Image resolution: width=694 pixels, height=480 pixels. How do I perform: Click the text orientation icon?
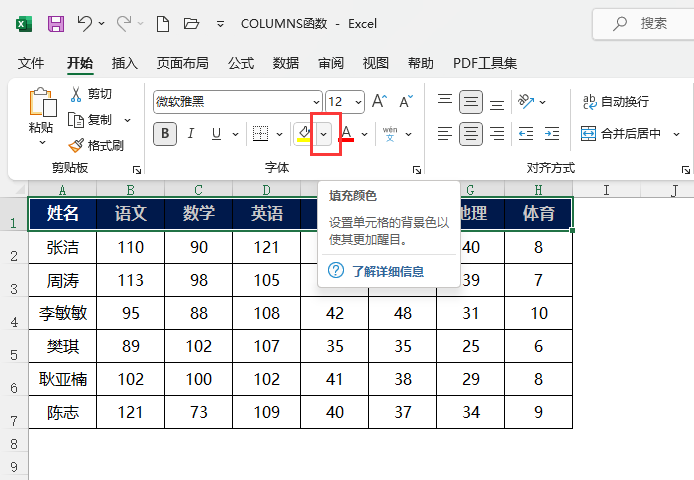pyautogui.click(x=526, y=101)
